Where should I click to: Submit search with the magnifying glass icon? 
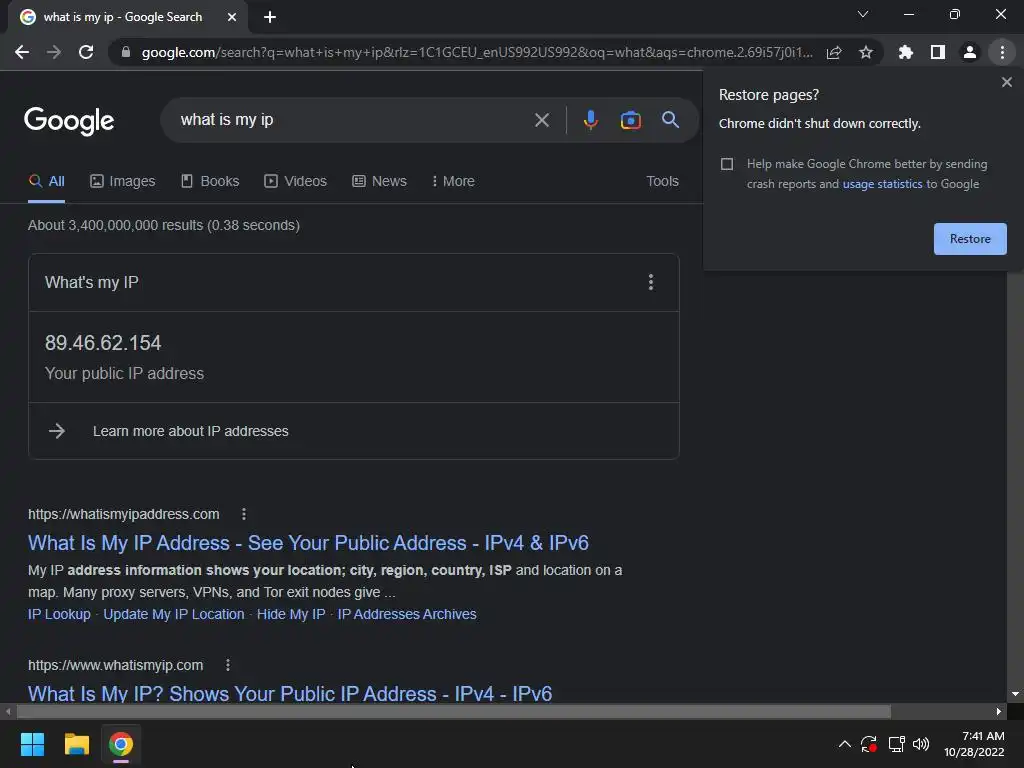click(671, 120)
